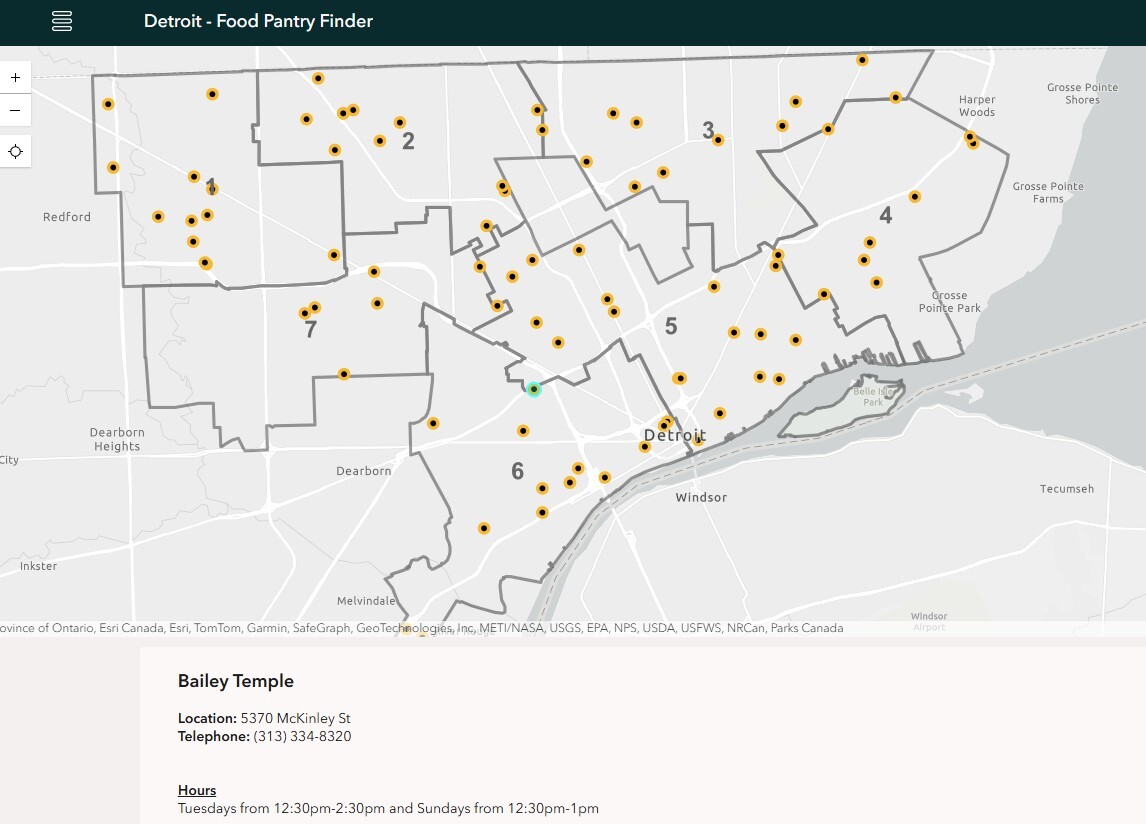This screenshot has width=1146, height=824.
Task: Select the southernmost pantry marker in District 6
Action: point(484,528)
